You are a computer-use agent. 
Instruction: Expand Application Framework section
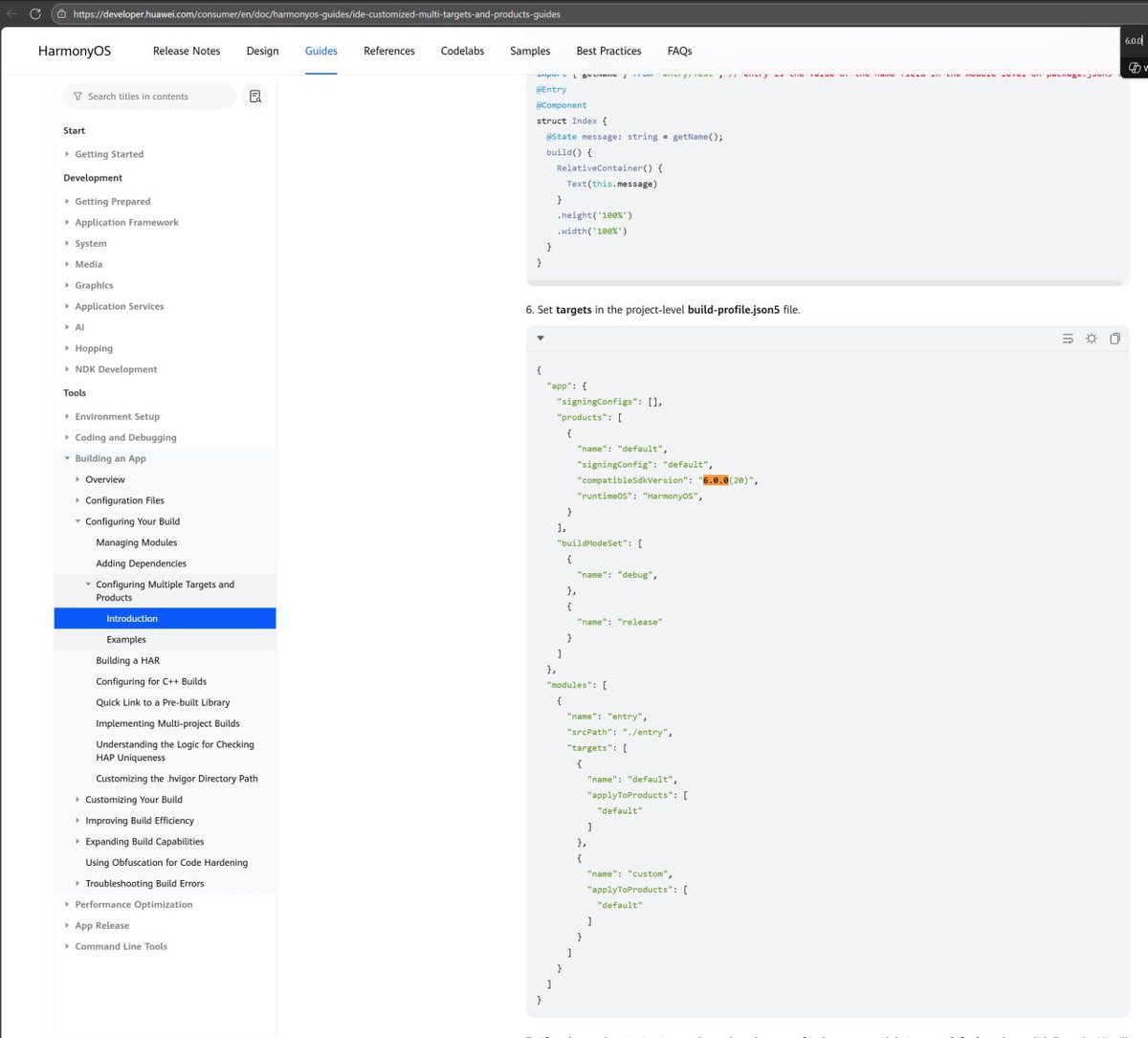pos(126,223)
